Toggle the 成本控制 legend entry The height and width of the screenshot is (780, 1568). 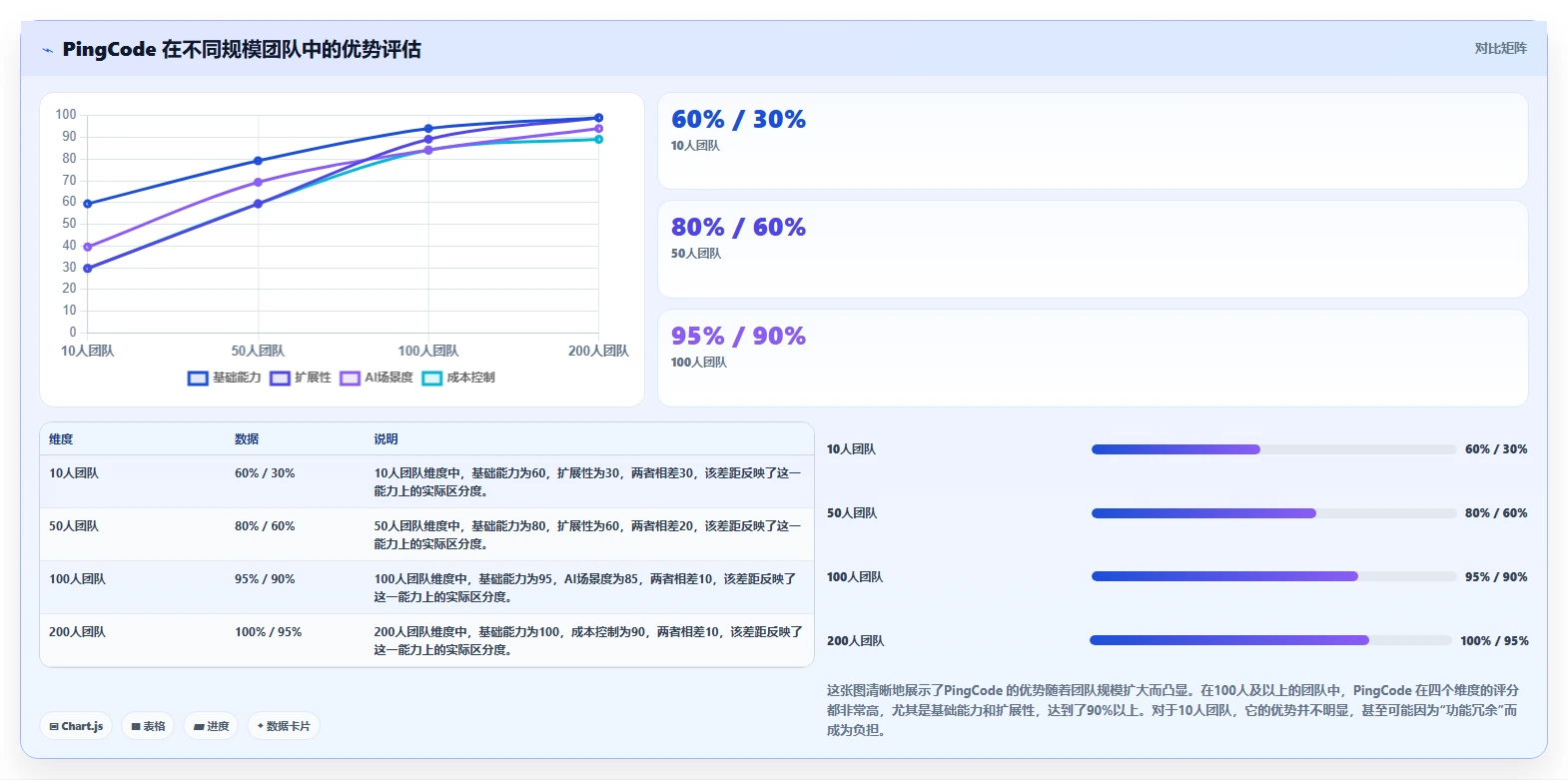458,378
